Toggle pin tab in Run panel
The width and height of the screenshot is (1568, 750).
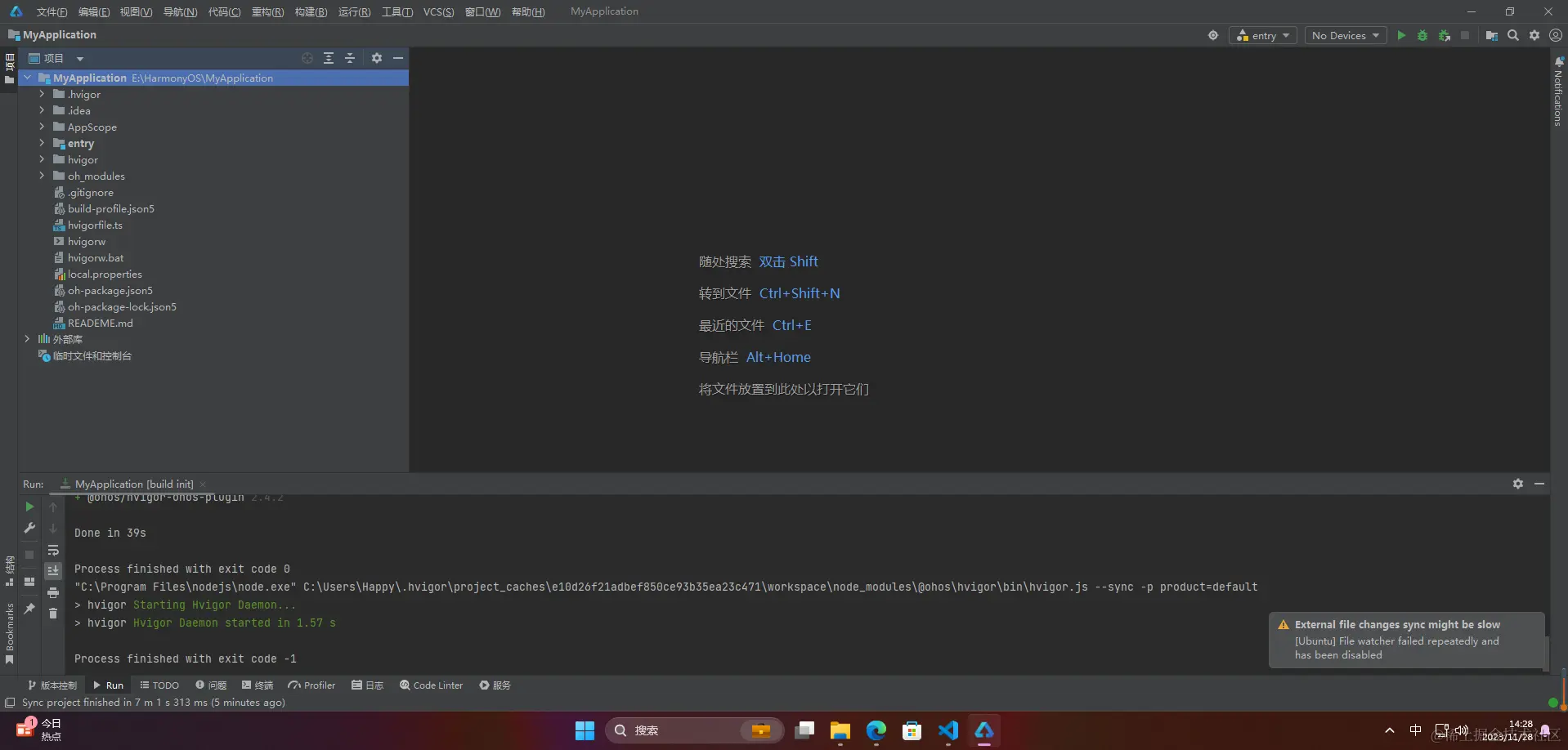pyautogui.click(x=29, y=609)
